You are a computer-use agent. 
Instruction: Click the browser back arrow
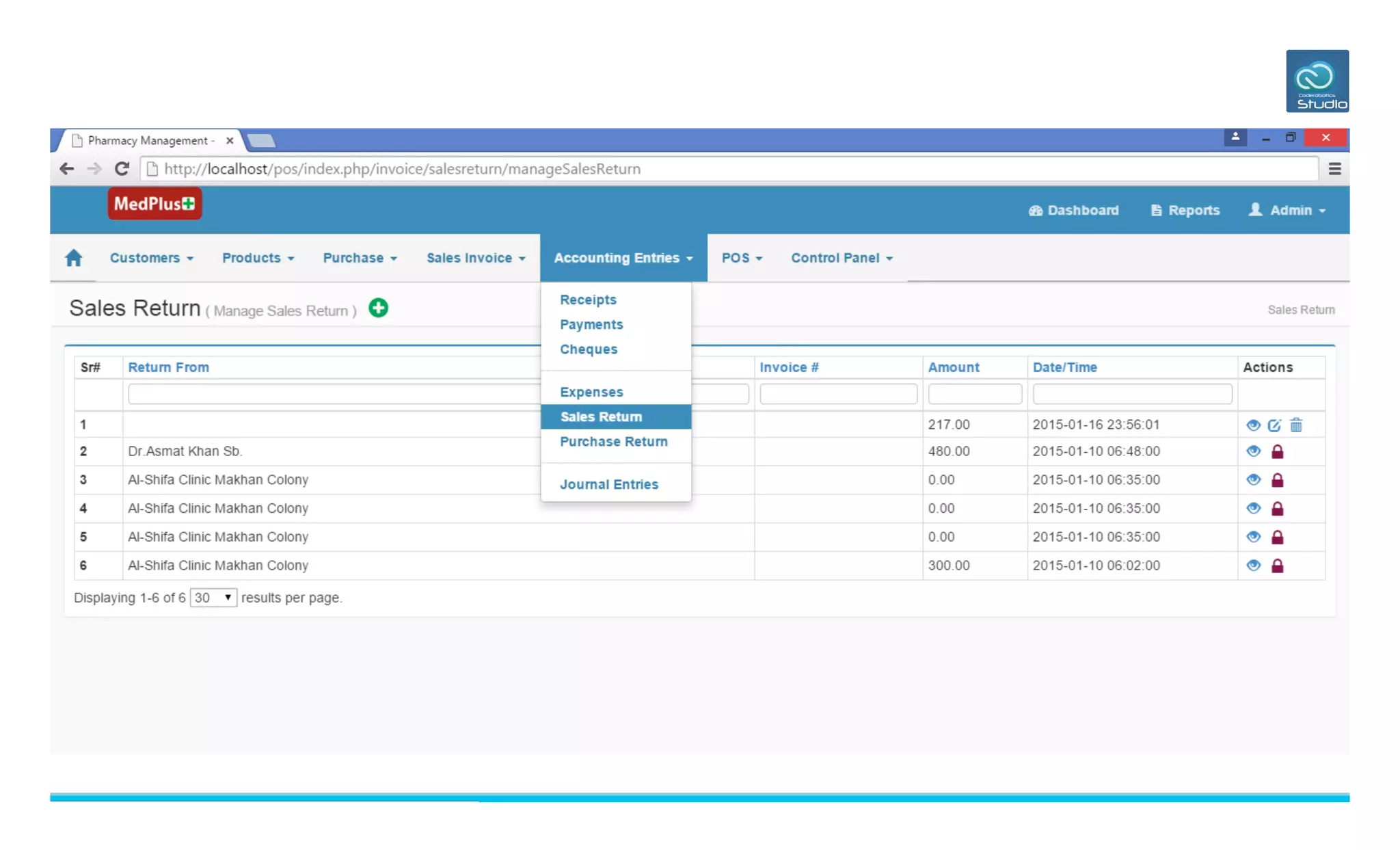pyautogui.click(x=66, y=169)
